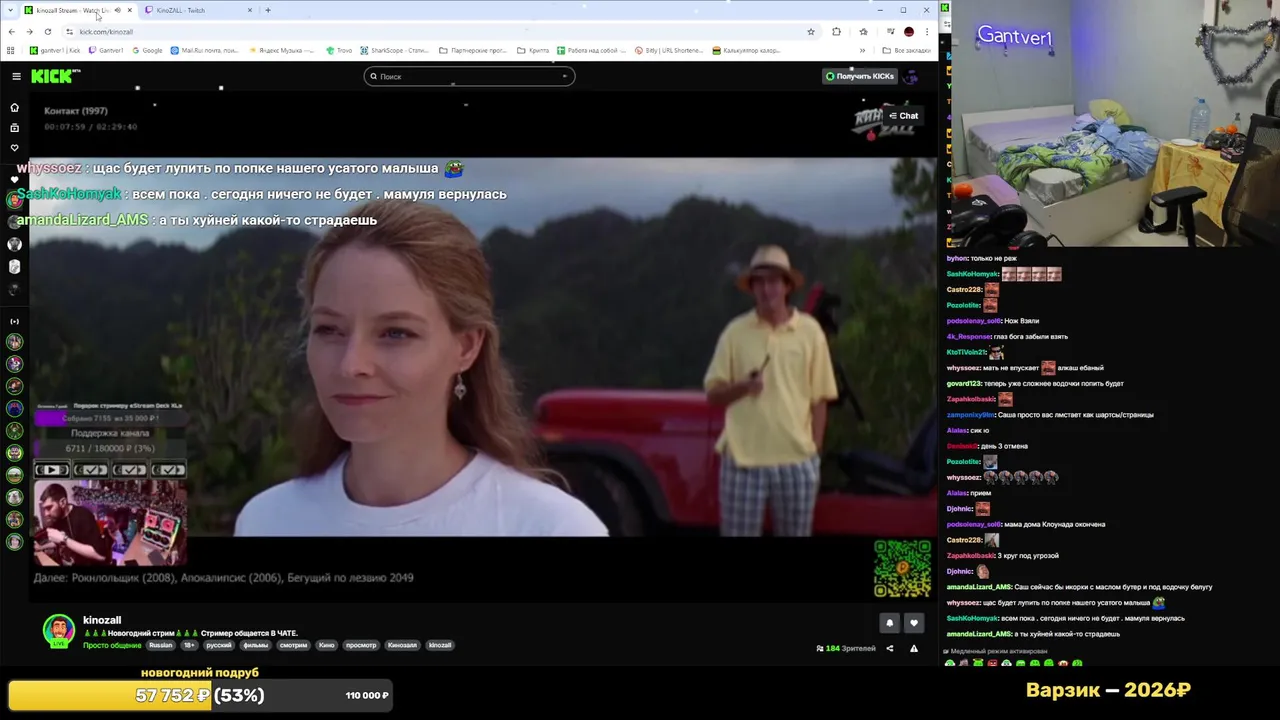This screenshot has width=1280, height=720.
Task: Open Home from the Kick sidebar
Action: coord(14,107)
